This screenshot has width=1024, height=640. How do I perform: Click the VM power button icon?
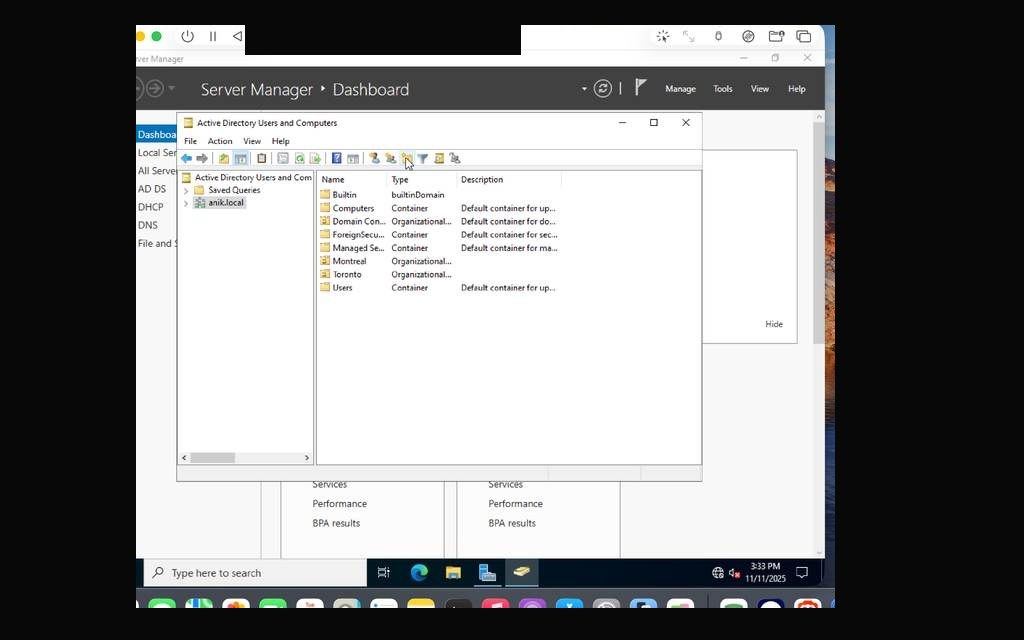point(187,37)
